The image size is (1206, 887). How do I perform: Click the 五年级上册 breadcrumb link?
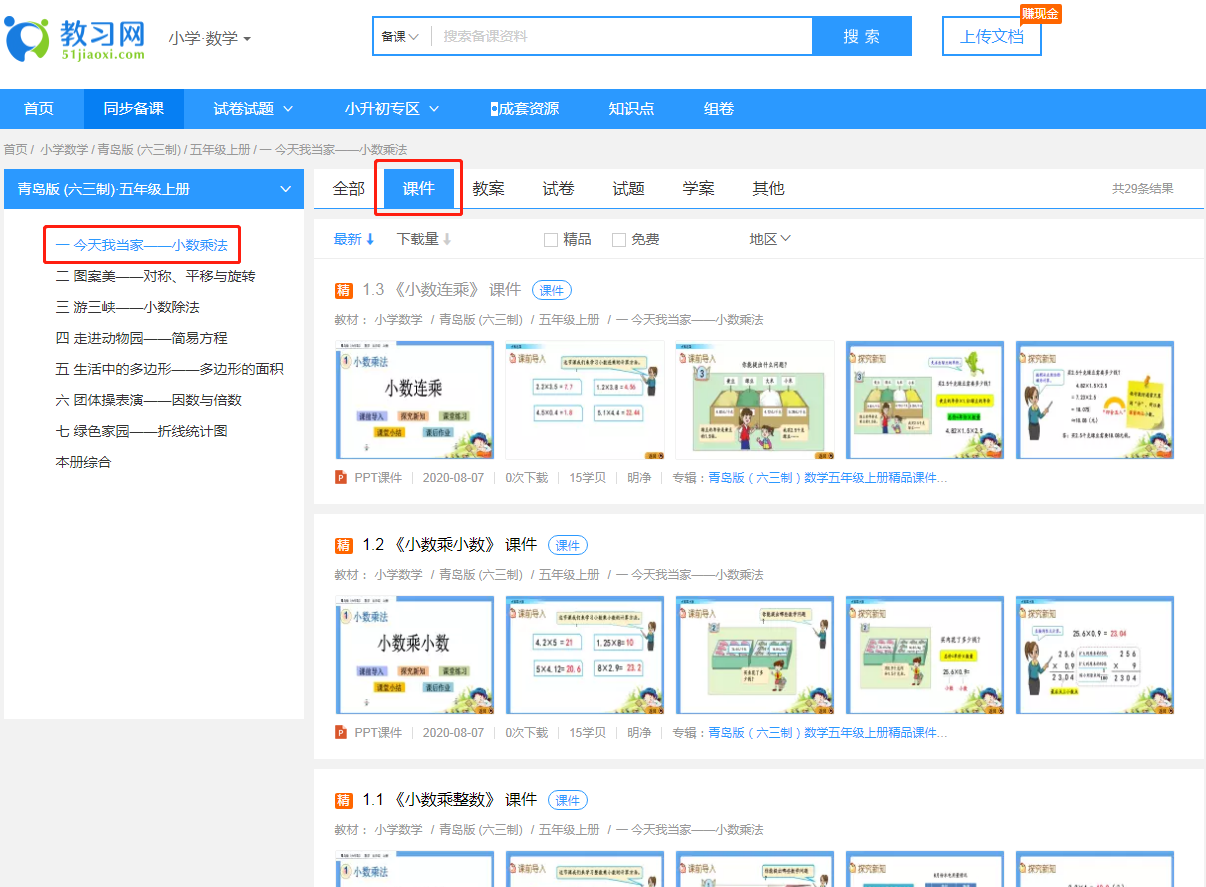click(x=220, y=149)
